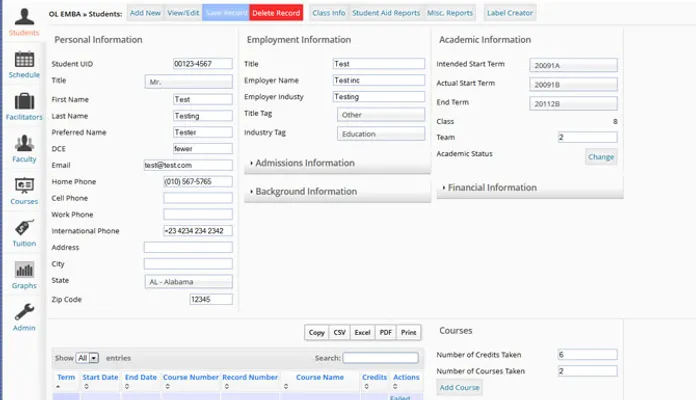This screenshot has height=400, width=696.
Task: Open the Courses presentation icon
Action: pos(24,189)
